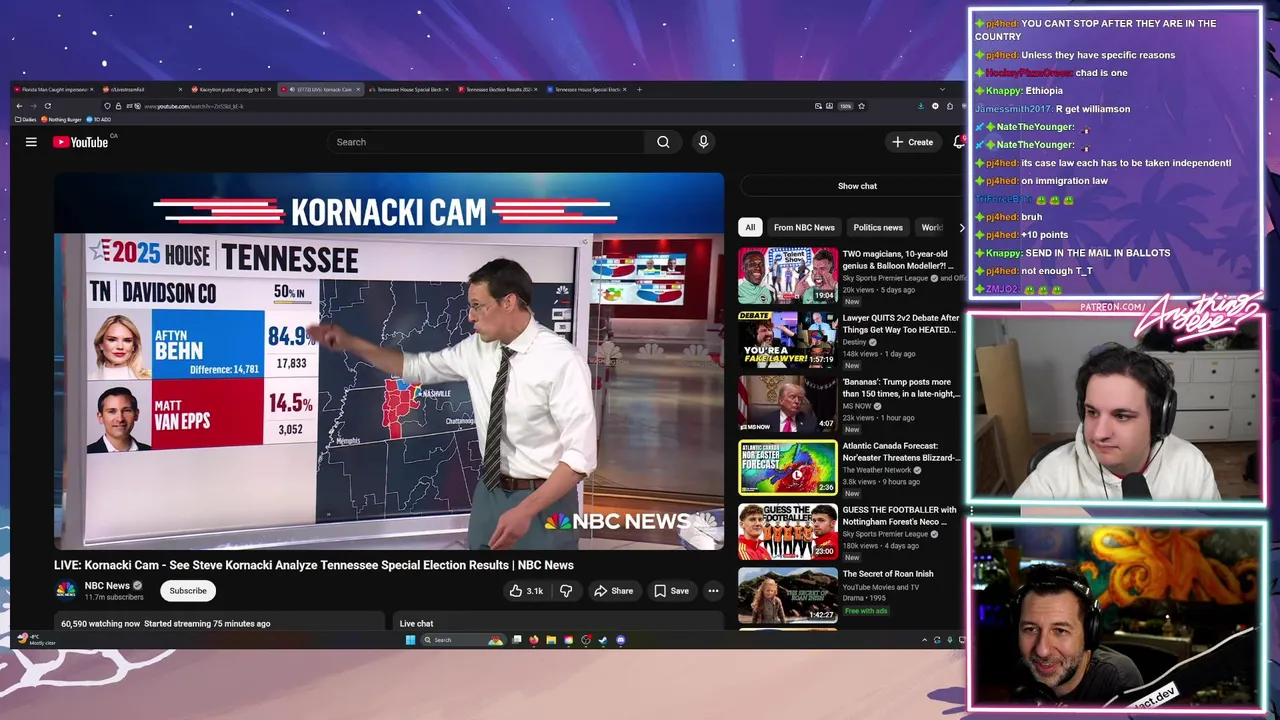
Task: Open the Dailies bookmarks folder
Action: click(x=26, y=119)
